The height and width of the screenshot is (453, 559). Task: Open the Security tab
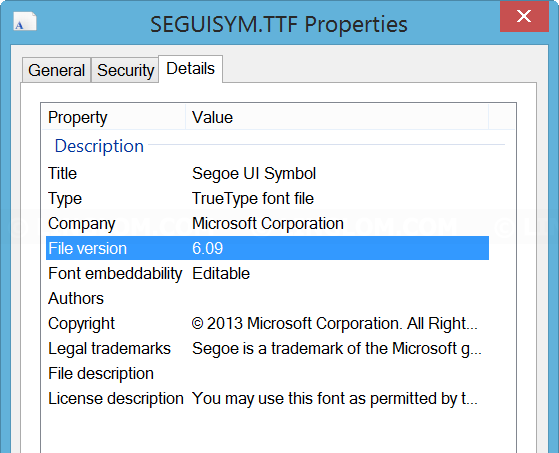pos(125,70)
